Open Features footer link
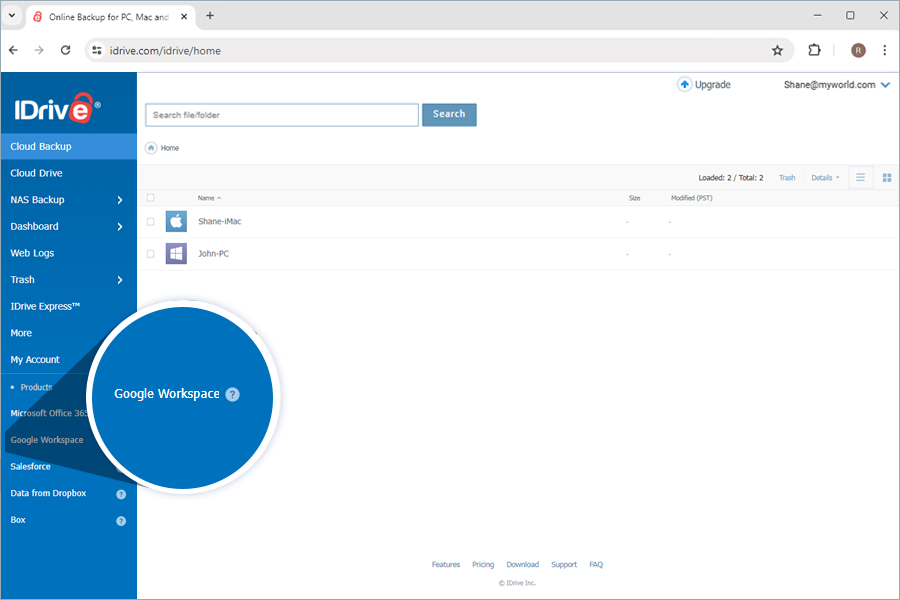900x600 pixels. [x=446, y=565]
